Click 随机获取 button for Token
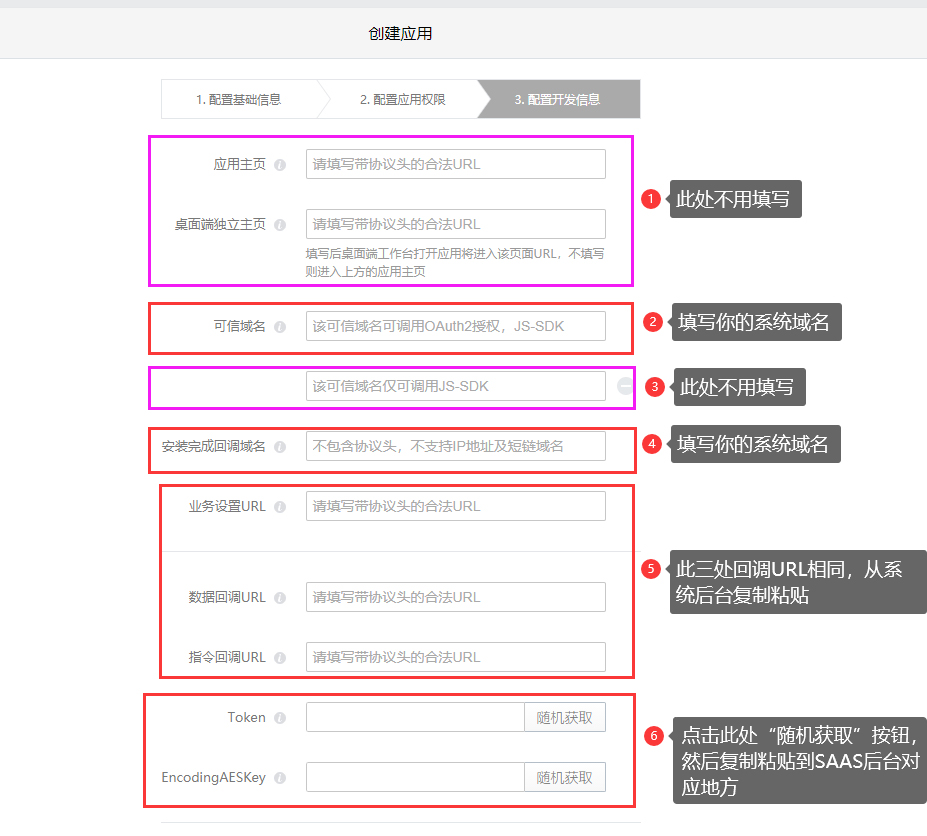Viewport: 927px width, 836px height. (x=565, y=717)
